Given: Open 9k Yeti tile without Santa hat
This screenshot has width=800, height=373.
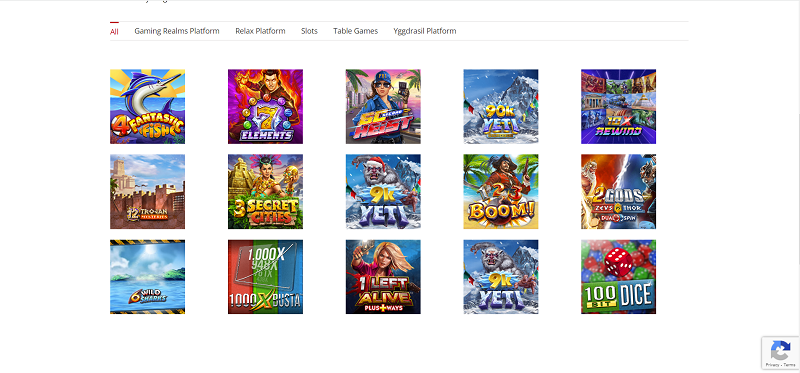Looking at the screenshot, I should click(x=501, y=277).
